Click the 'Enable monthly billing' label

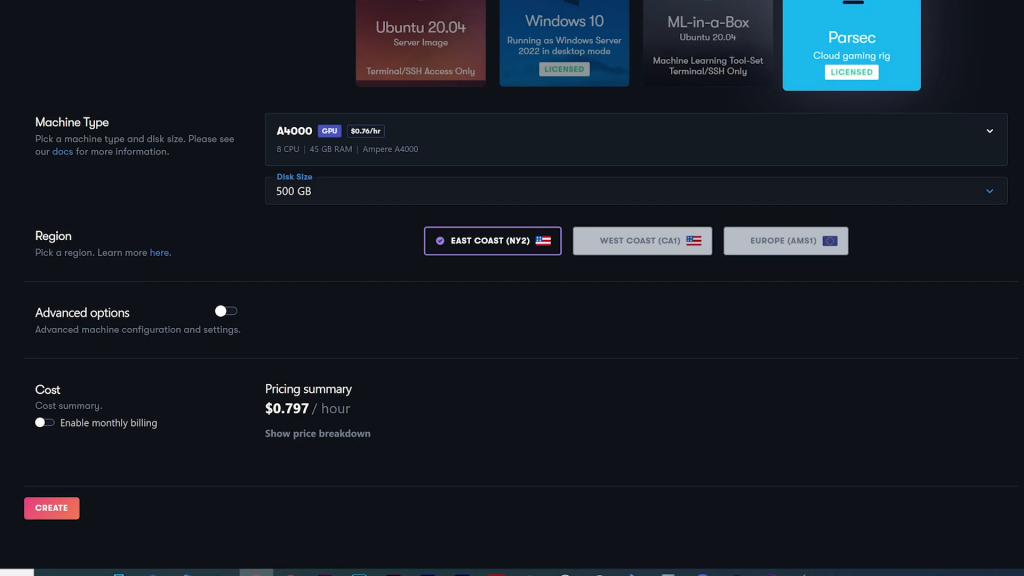(108, 423)
